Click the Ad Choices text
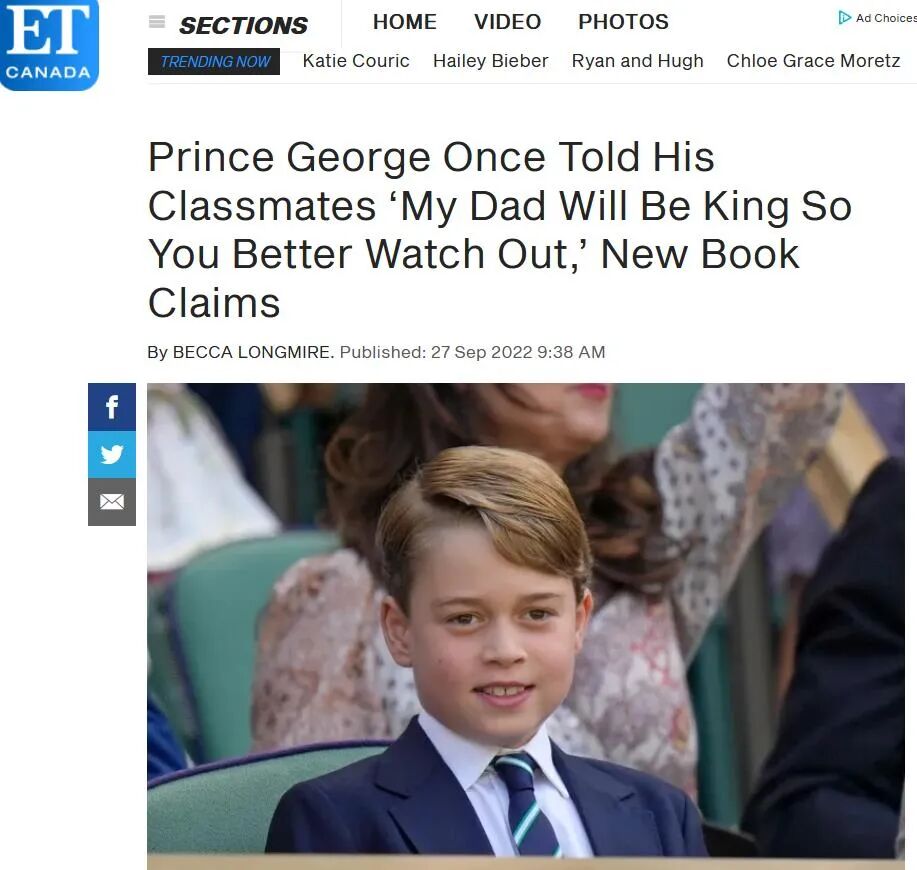The image size is (917, 870). pos(886,18)
